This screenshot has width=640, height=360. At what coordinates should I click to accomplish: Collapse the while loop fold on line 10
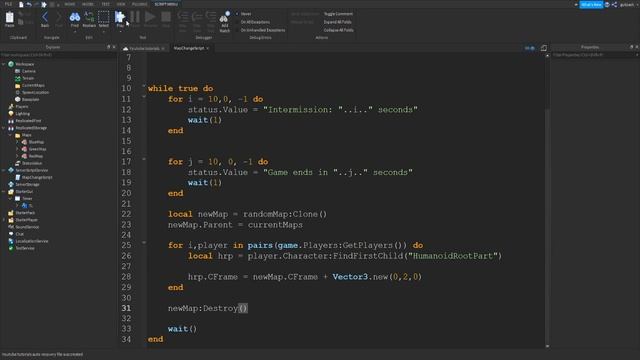tap(144, 86)
